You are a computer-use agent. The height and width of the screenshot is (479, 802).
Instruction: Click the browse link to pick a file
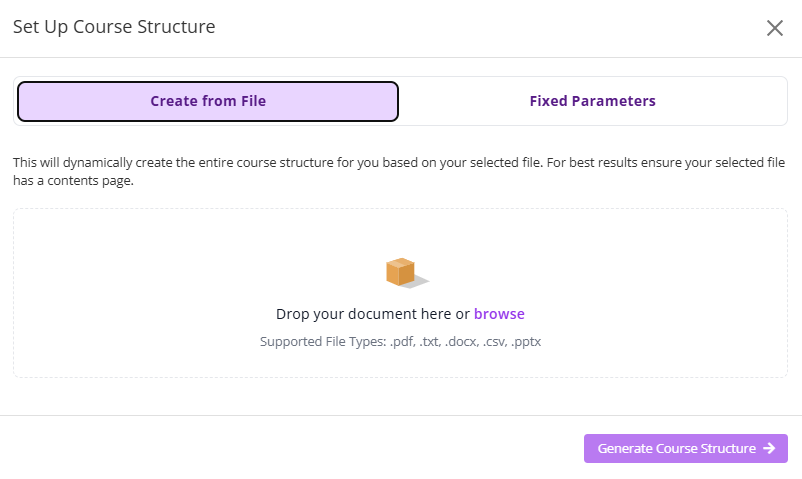(499, 314)
